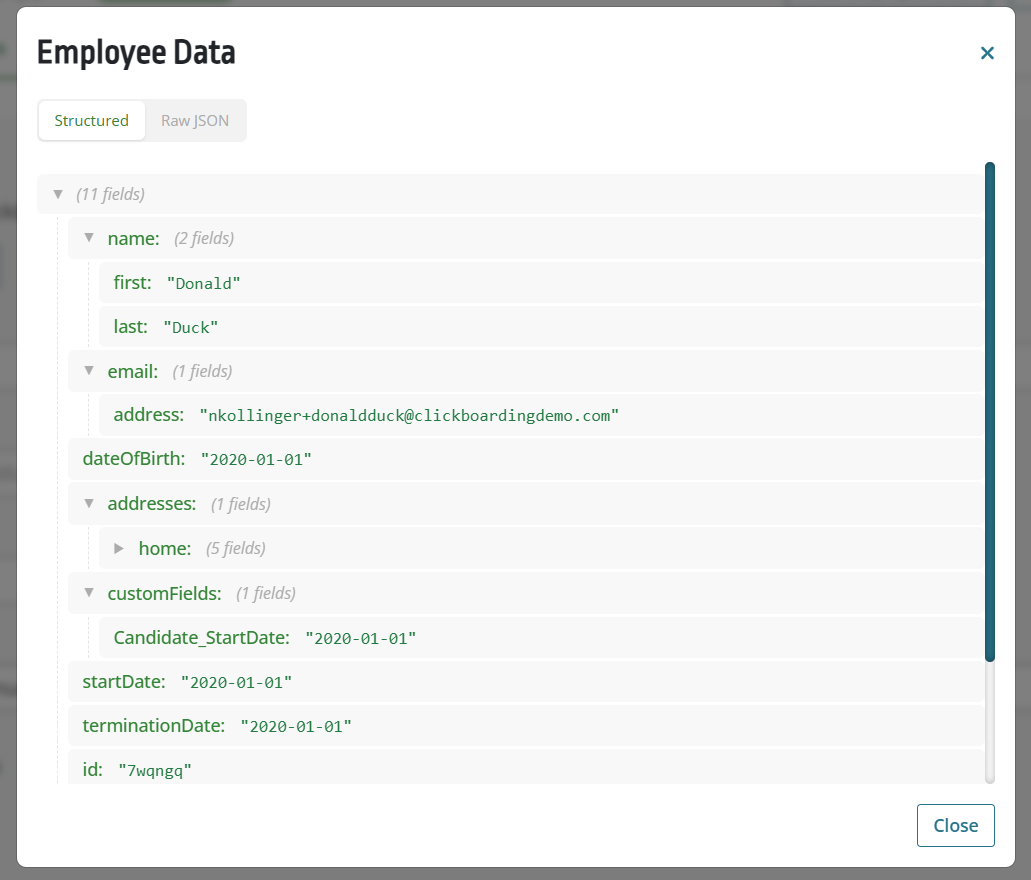Click the addresses label text
The height and width of the screenshot is (880, 1031).
pos(152,504)
